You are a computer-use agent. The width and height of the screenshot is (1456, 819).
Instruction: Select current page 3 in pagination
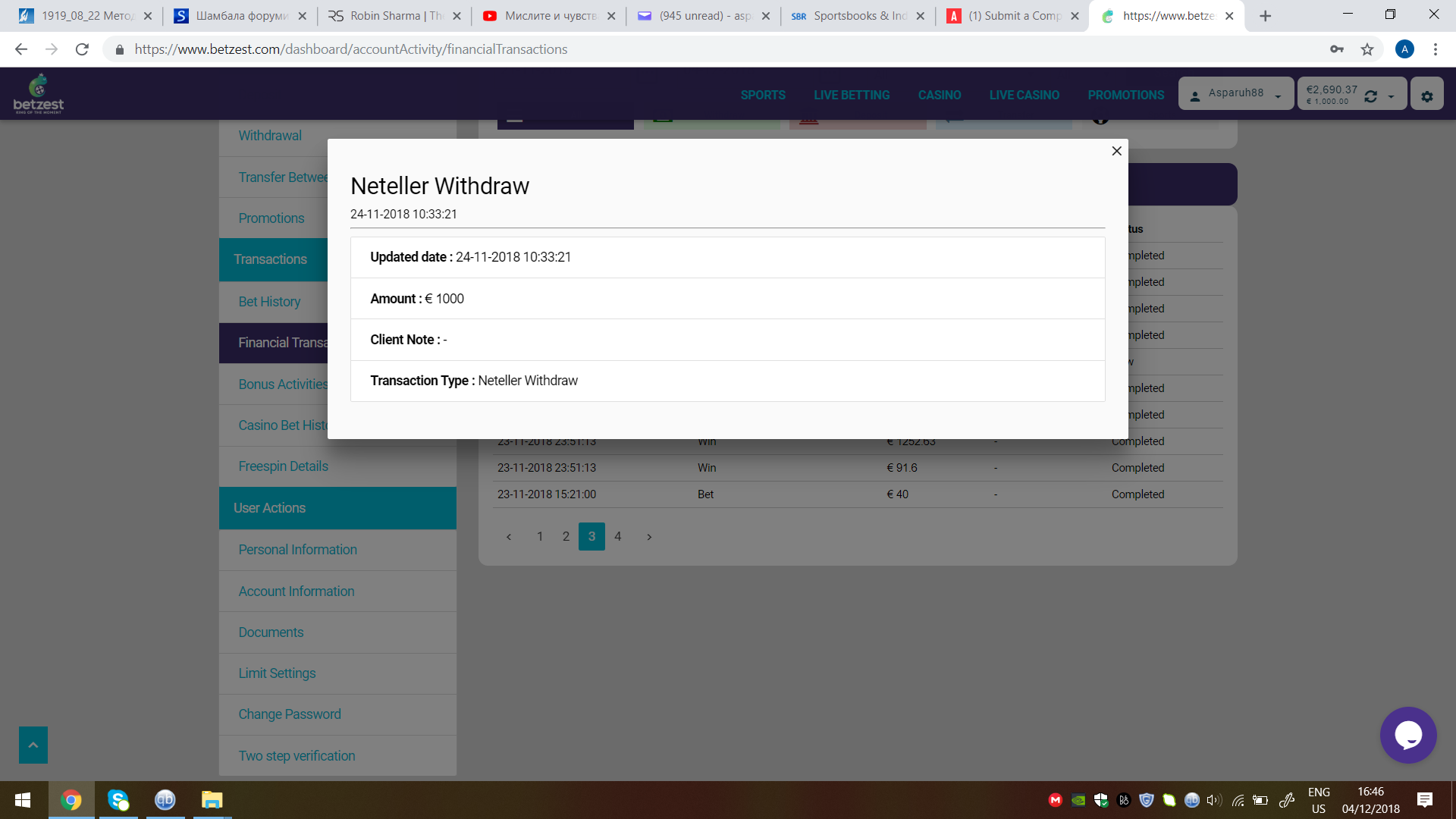coord(591,536)
